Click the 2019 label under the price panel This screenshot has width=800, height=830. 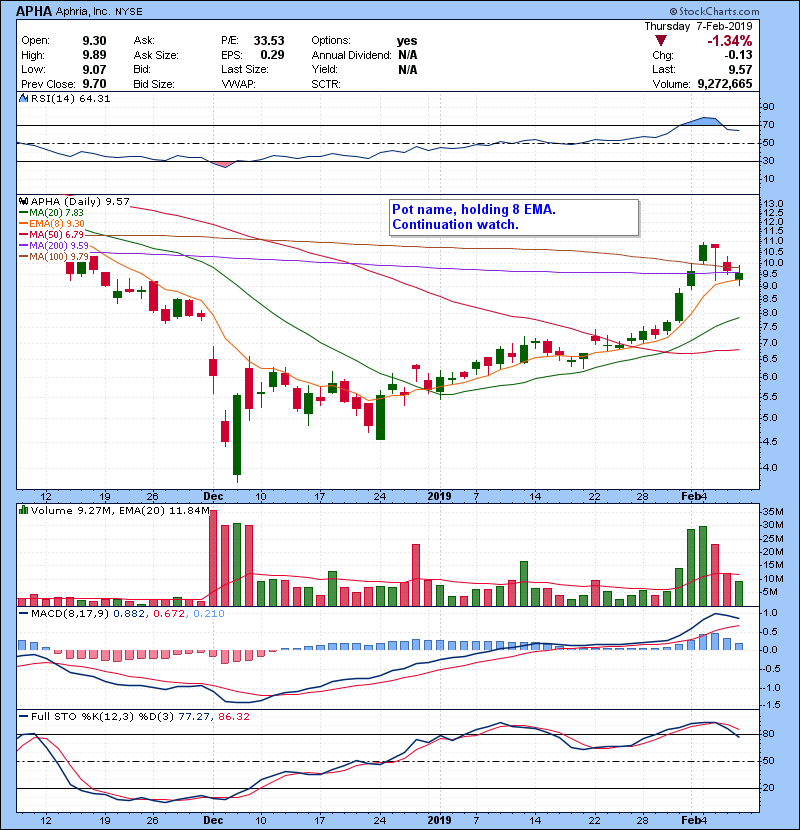coord(439,497)
